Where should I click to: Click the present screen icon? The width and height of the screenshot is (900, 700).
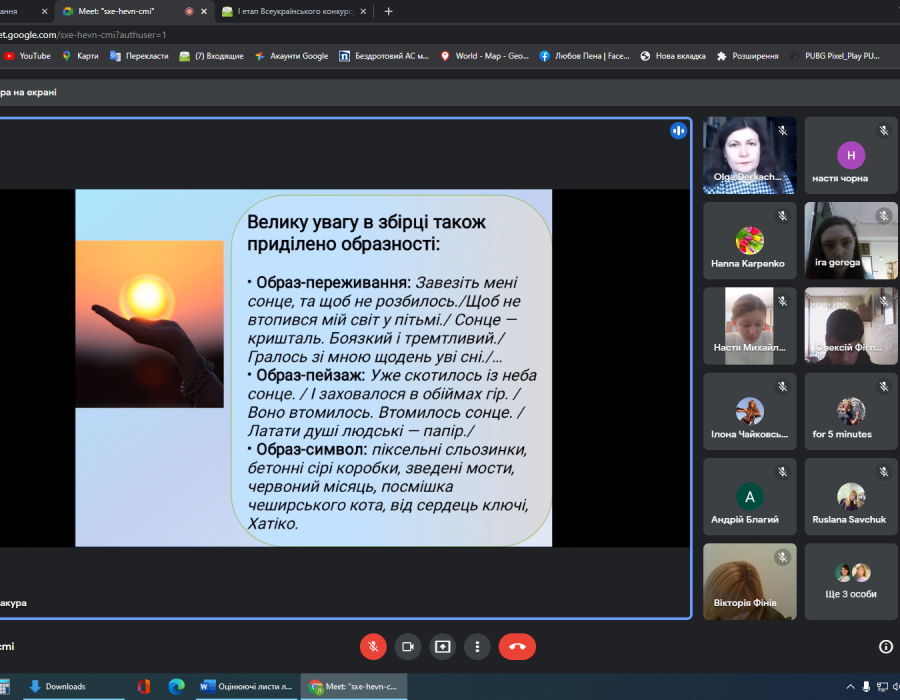click(442, 647)
